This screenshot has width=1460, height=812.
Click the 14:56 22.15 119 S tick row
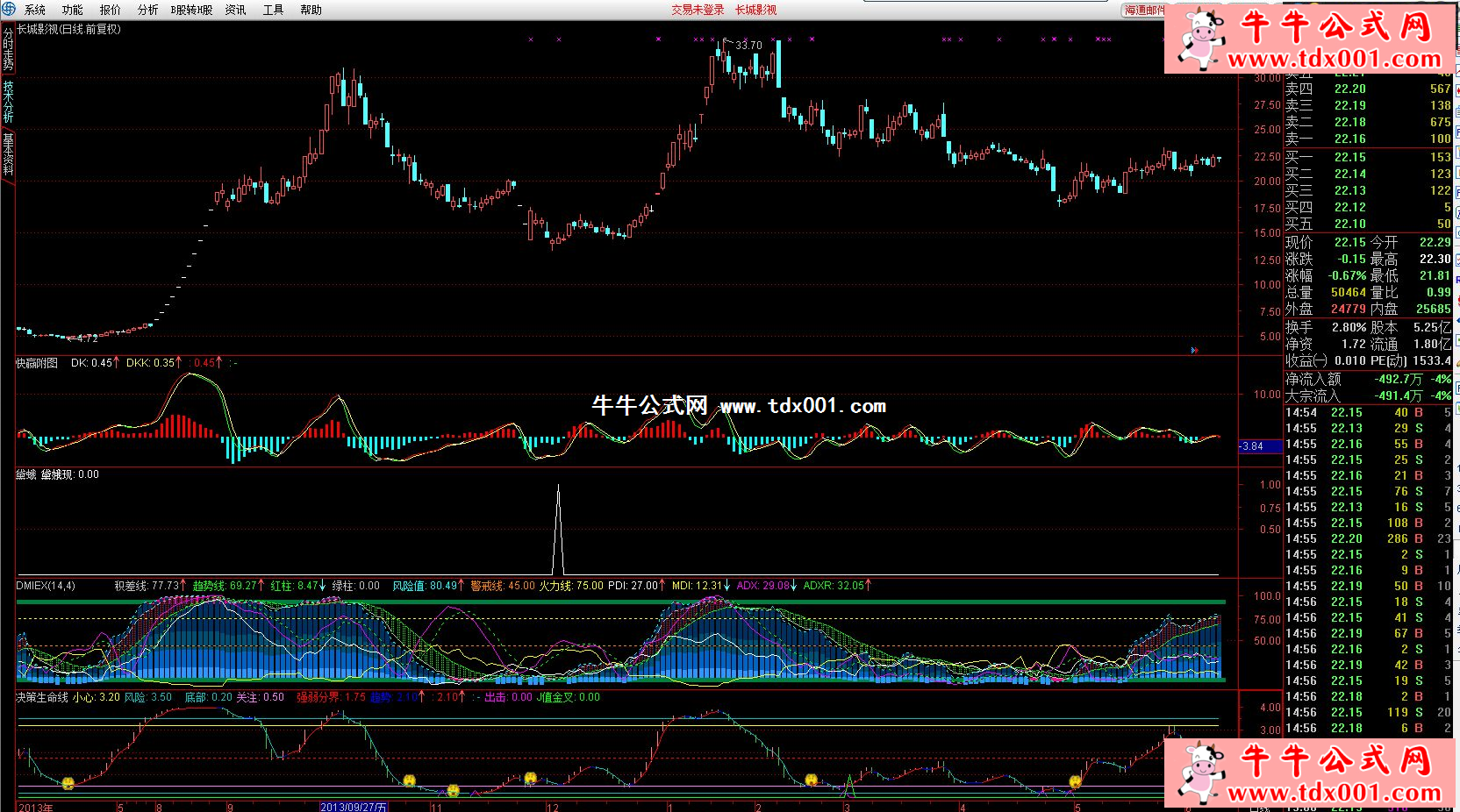point(1368,712)
